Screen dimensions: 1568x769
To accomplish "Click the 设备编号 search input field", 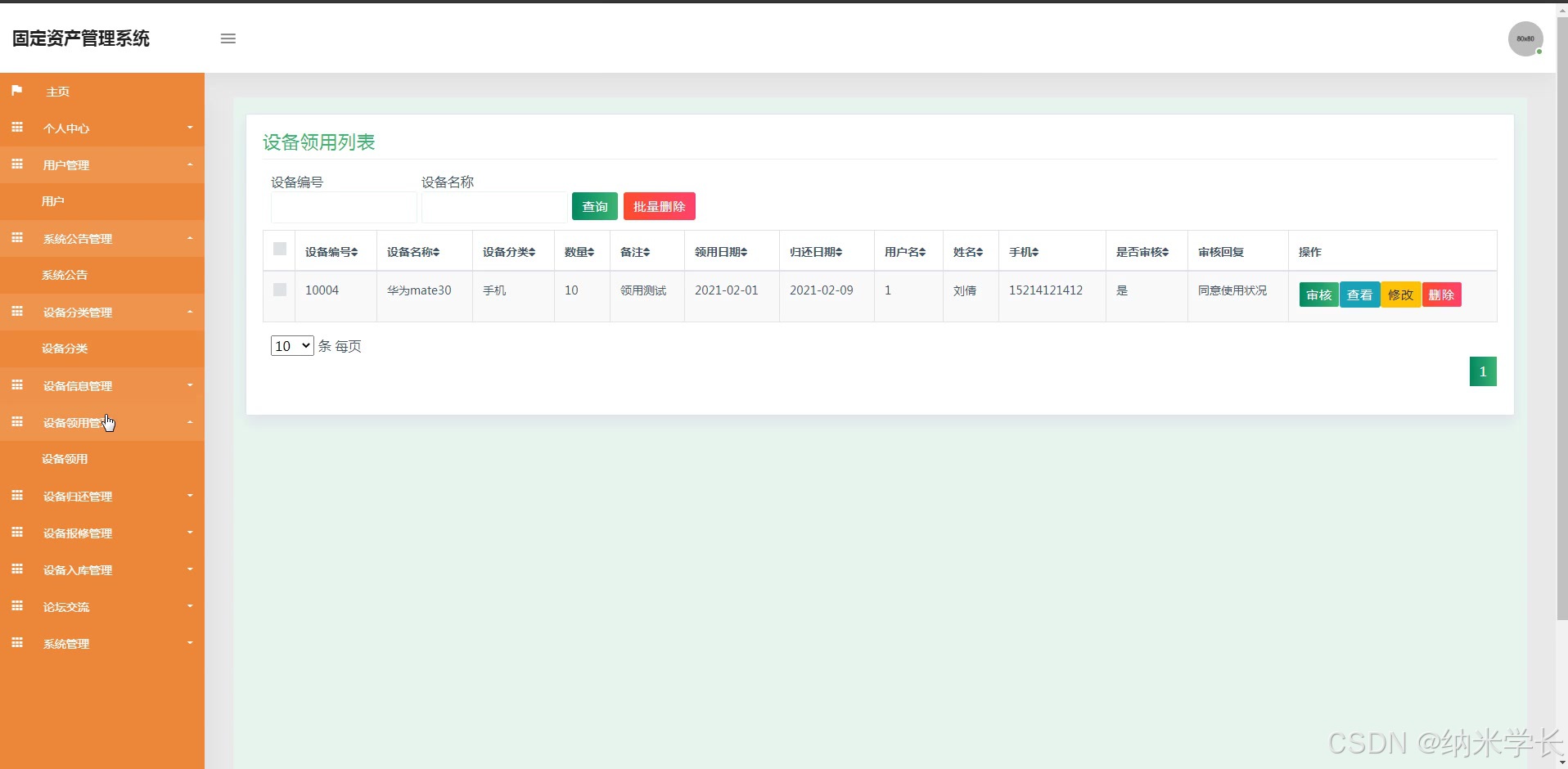I will coord(344,208).
